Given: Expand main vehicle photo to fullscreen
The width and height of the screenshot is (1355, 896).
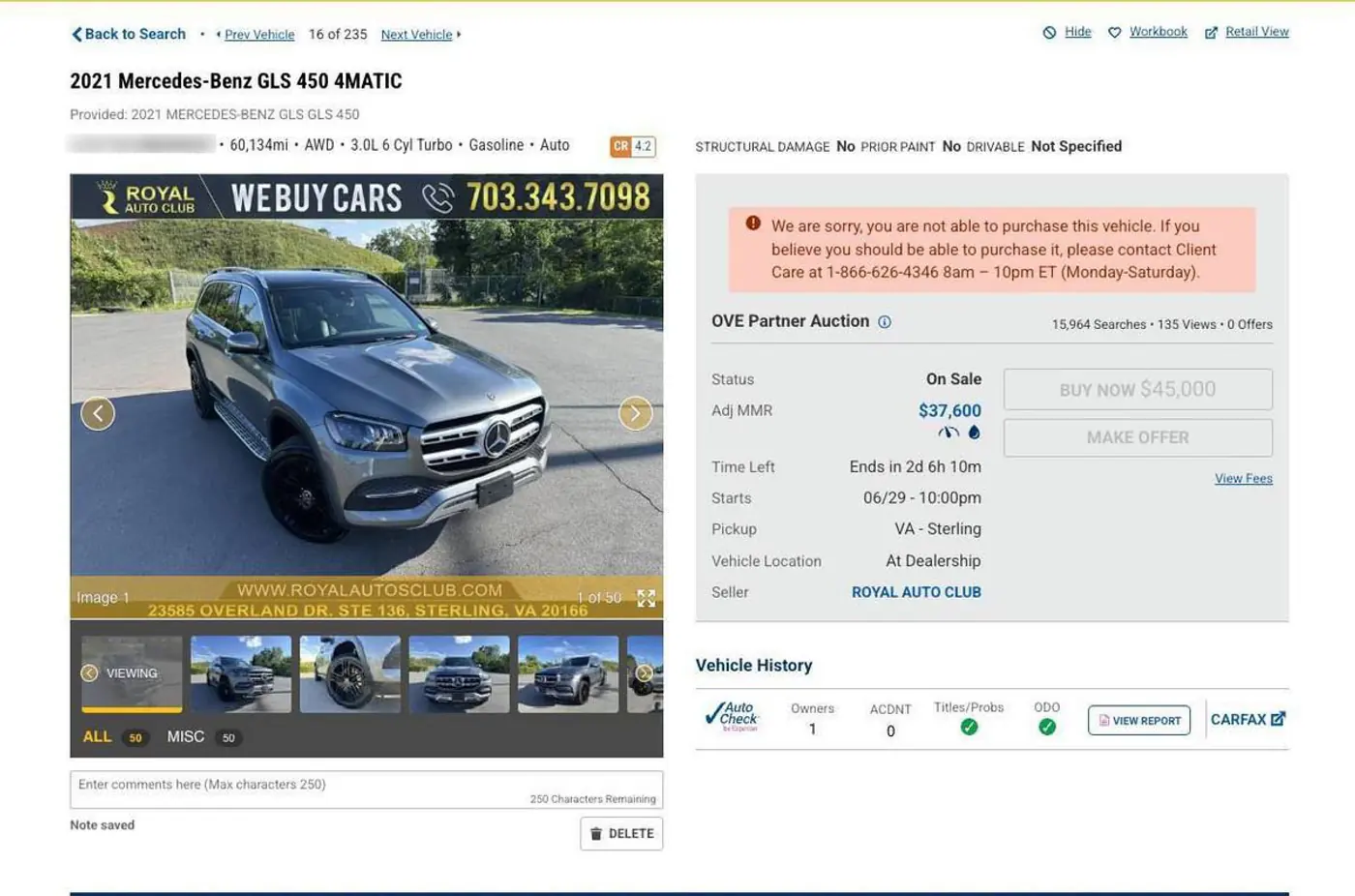Looking at the screenshot, I should [x=647, y=598].
